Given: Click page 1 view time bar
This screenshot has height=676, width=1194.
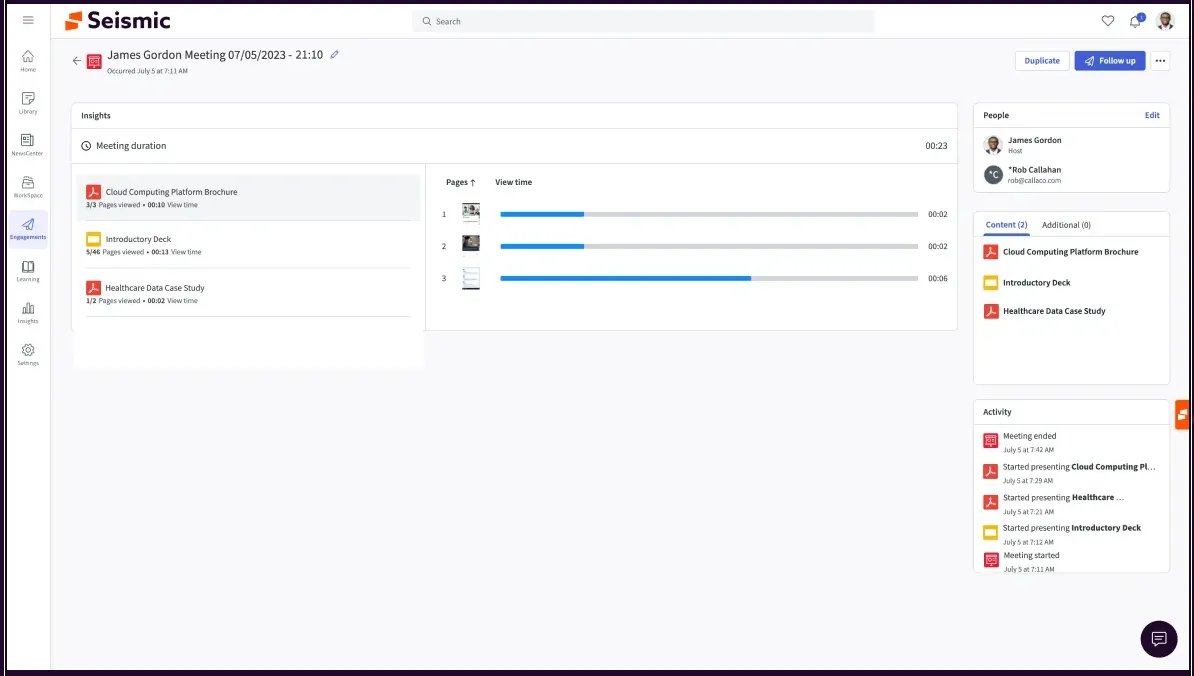Looking at the screenshot, I should point(708,215).
